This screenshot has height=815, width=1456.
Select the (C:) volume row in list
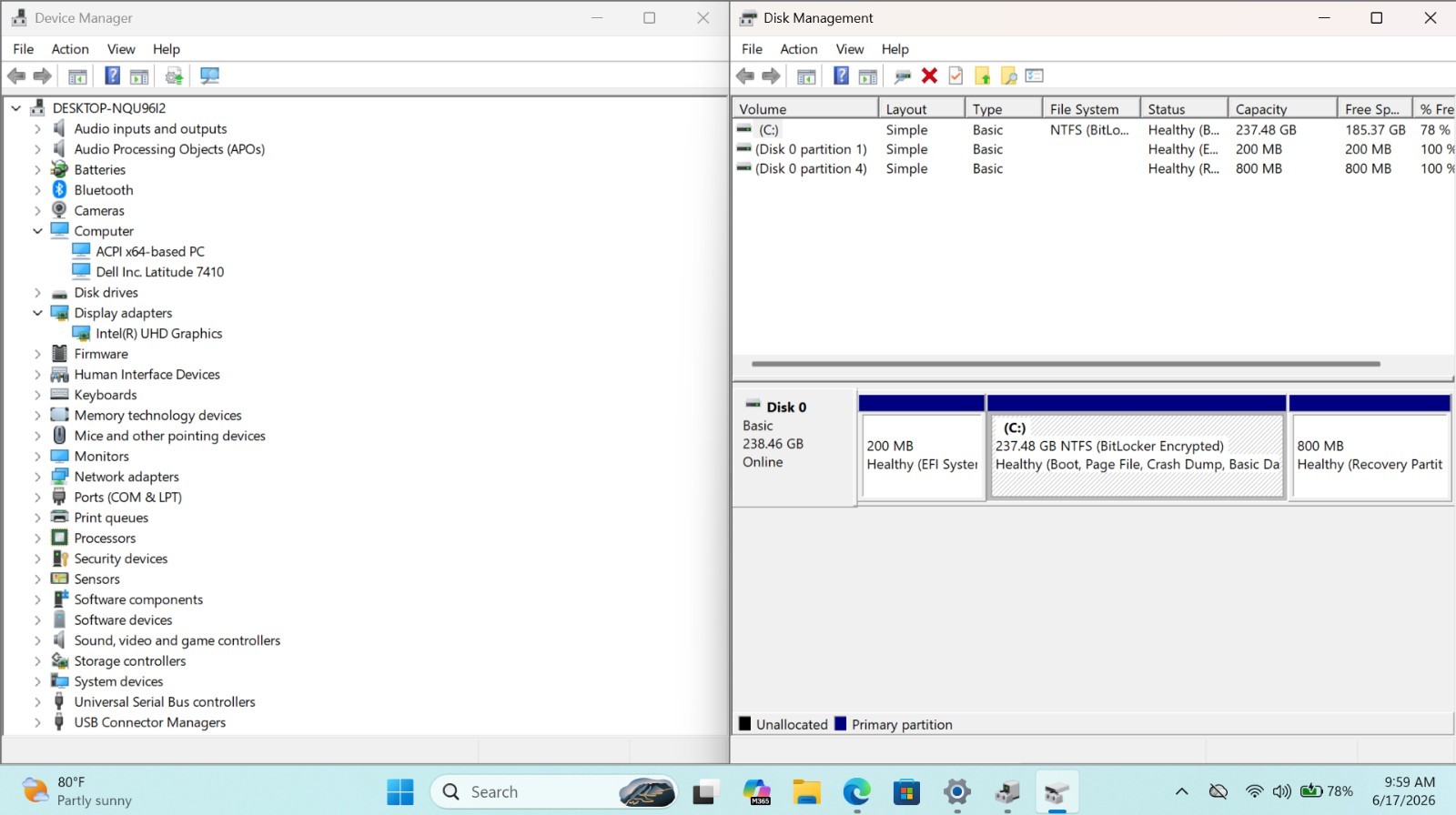coord(1095,130)
